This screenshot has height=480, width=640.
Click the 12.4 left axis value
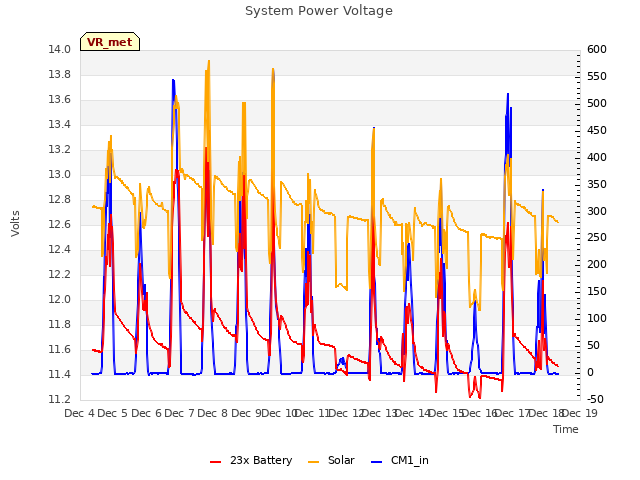point(59,249)
